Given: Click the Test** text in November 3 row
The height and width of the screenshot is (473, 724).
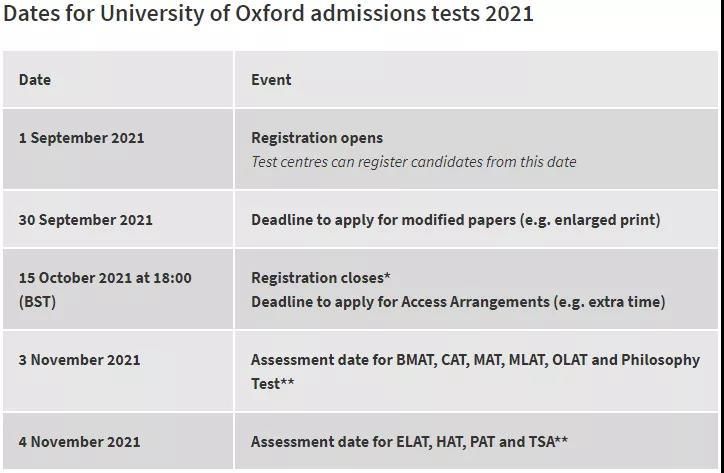Looking at the screenshot, I should 272,383.
